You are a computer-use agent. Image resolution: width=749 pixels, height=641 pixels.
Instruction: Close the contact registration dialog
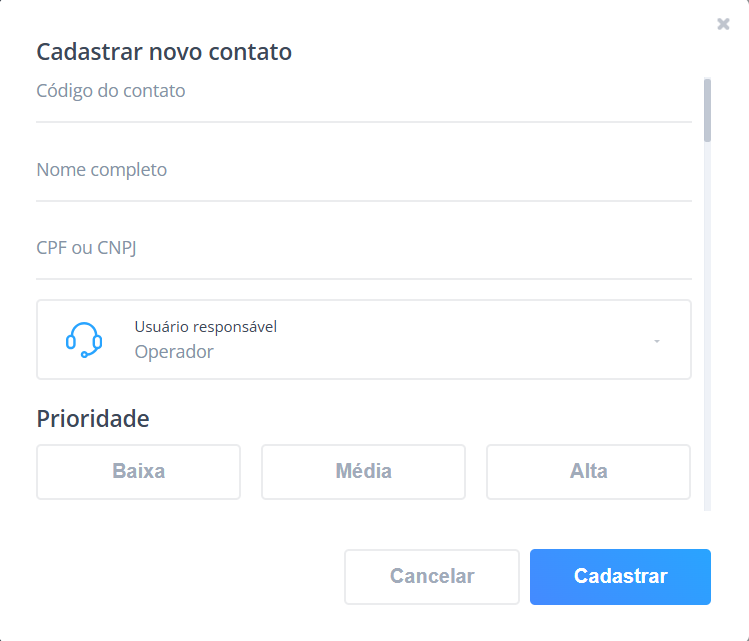(723, 24)
